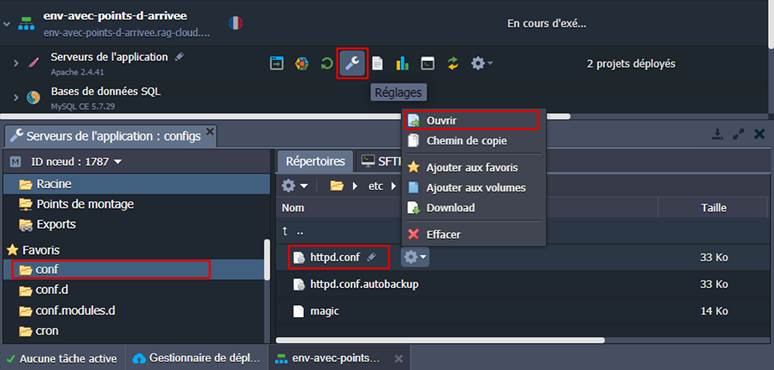Viewport: 774px width, 370px height.
Task: Click the download-panel icon at top right of configs
Action: click(717, 134)
